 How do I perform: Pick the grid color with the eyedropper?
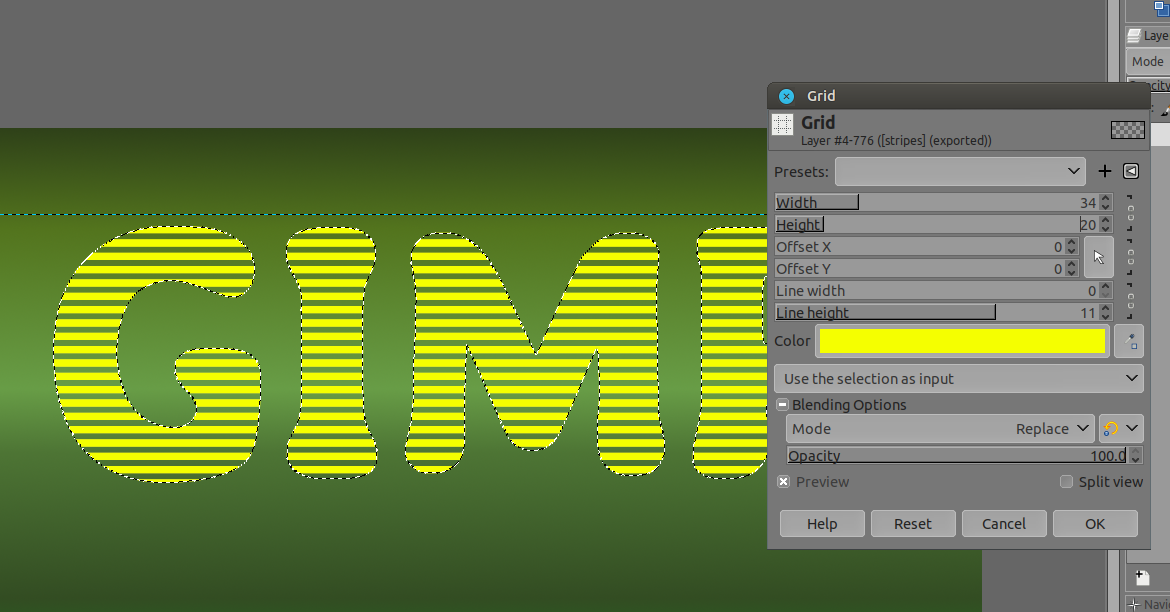(1129, 342)
